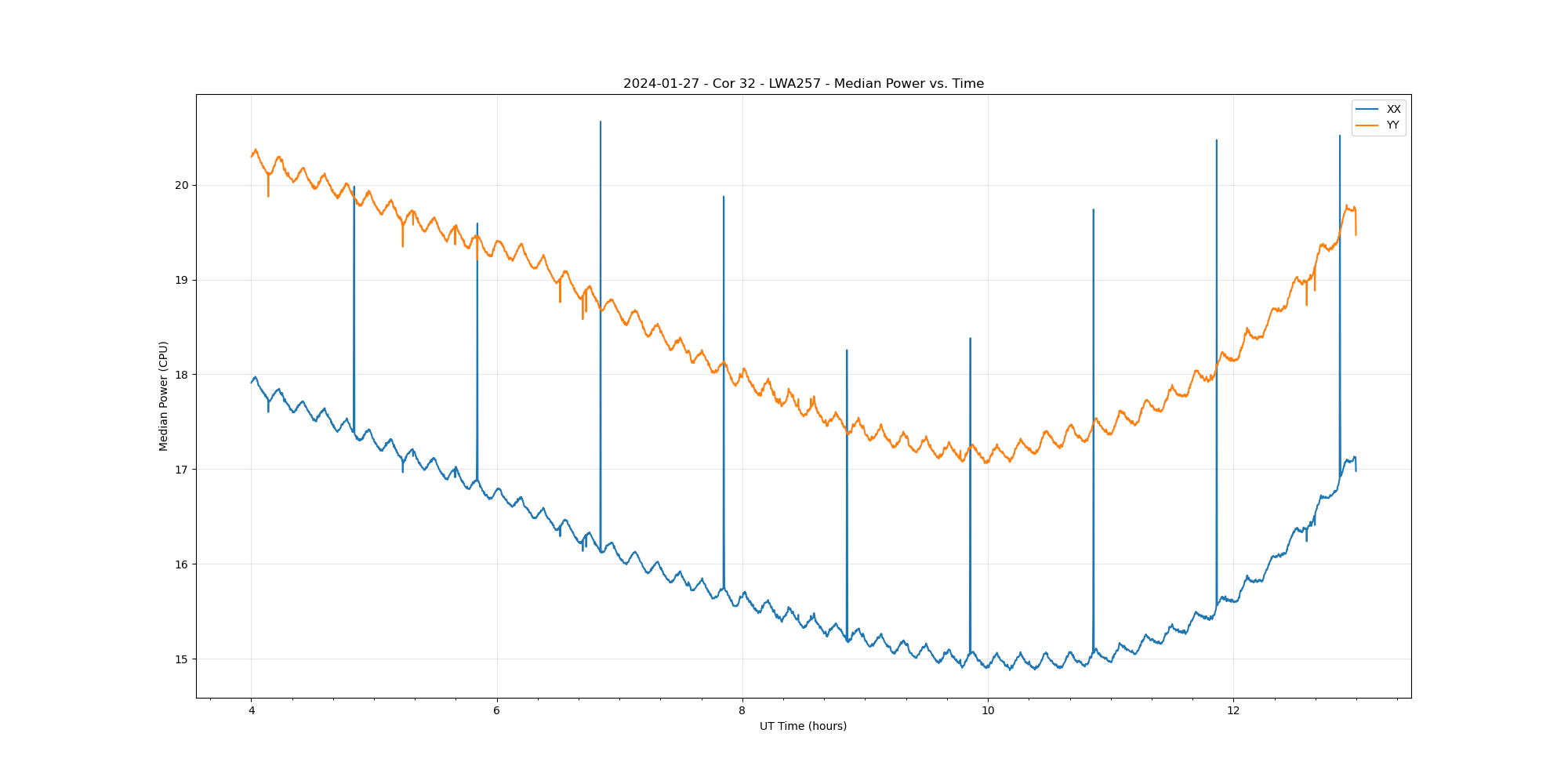1568x784 pixels.
Task: Click x-axis tick label 10
Action: 988,711
